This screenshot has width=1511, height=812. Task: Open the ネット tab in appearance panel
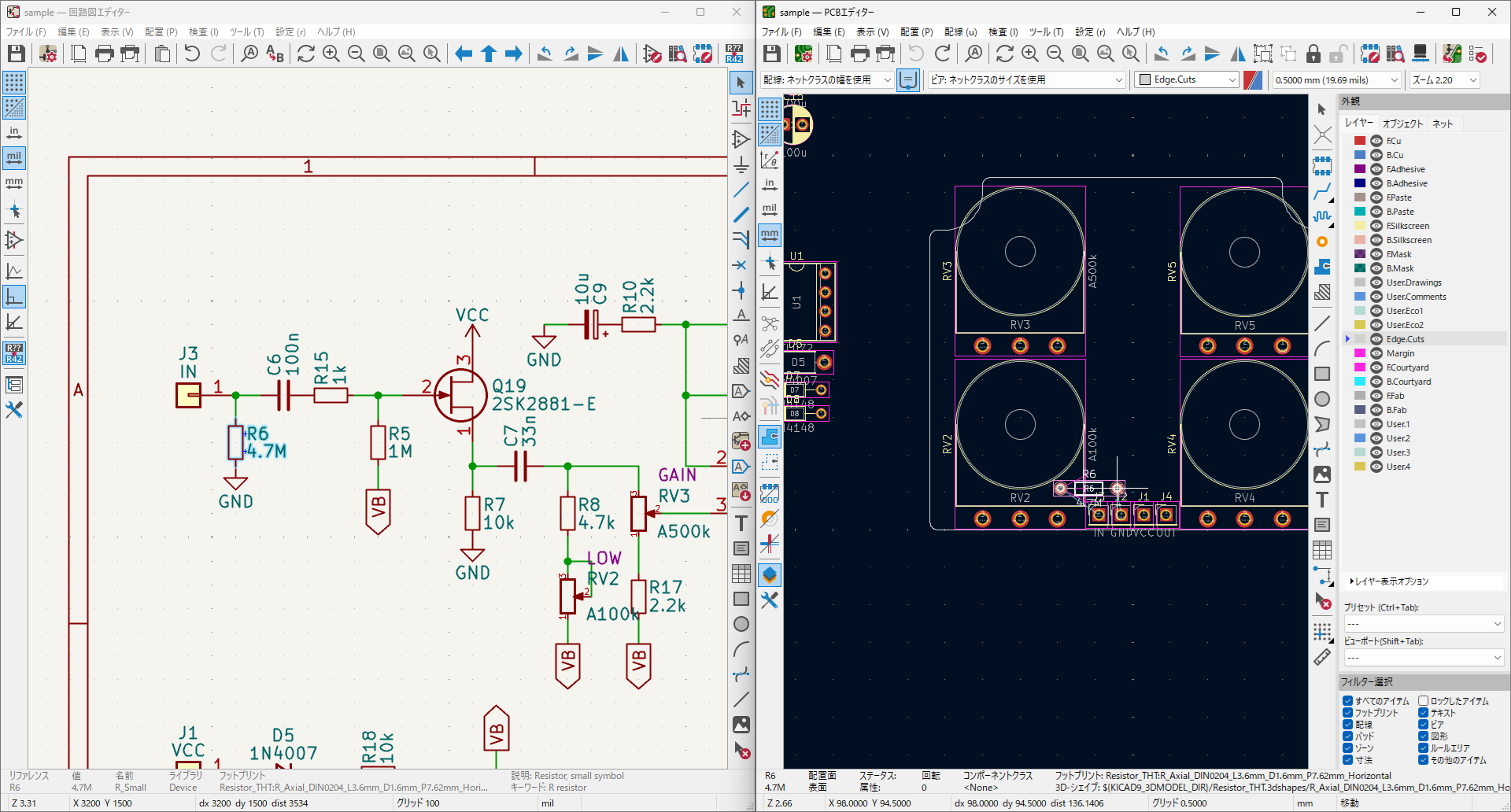click(1442, 124)
